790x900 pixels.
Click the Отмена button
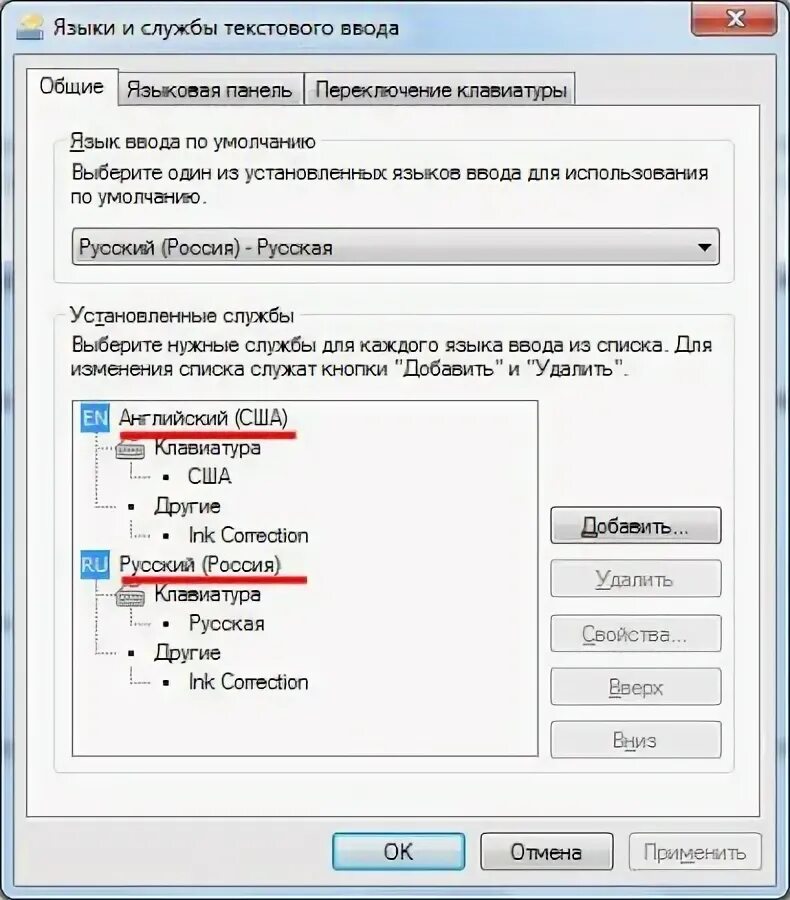coord(547,852)
